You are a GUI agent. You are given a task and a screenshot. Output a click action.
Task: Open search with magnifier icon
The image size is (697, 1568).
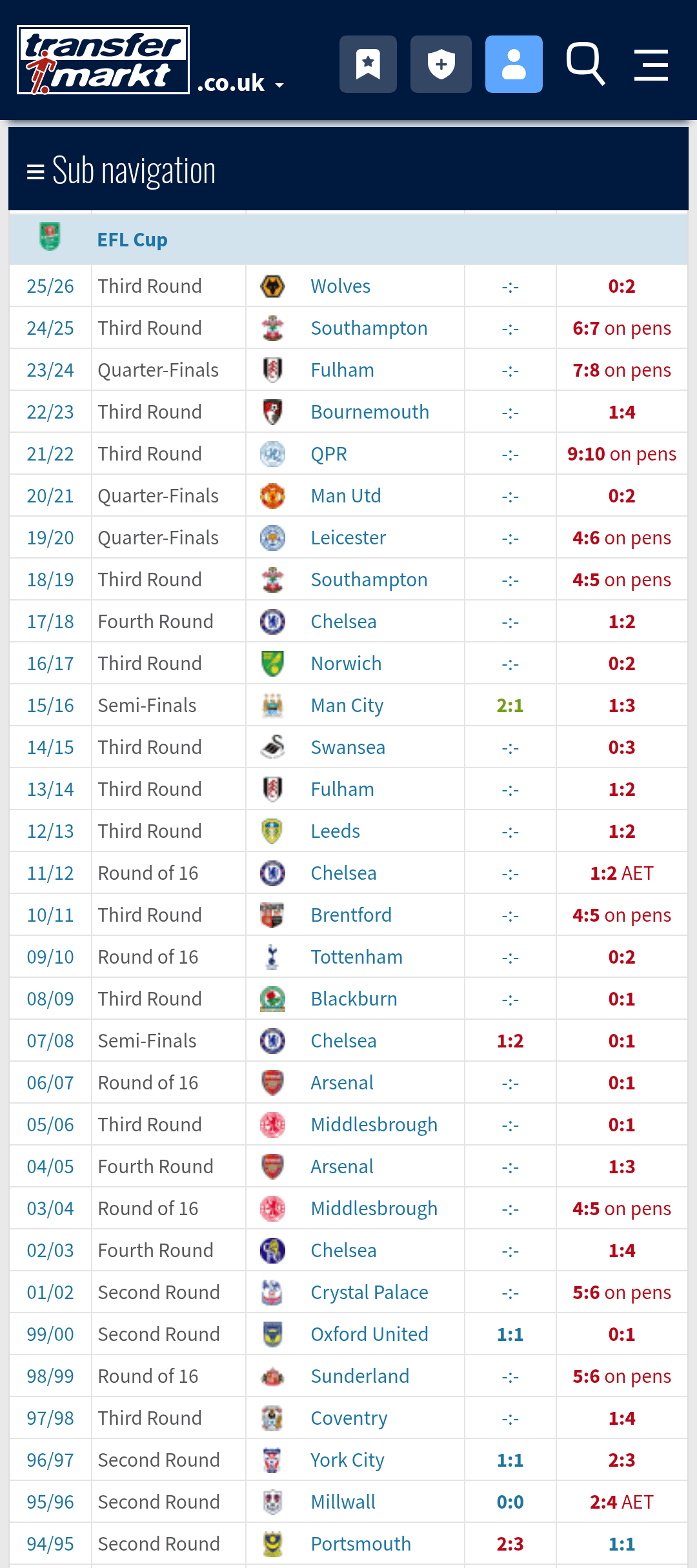585,64
